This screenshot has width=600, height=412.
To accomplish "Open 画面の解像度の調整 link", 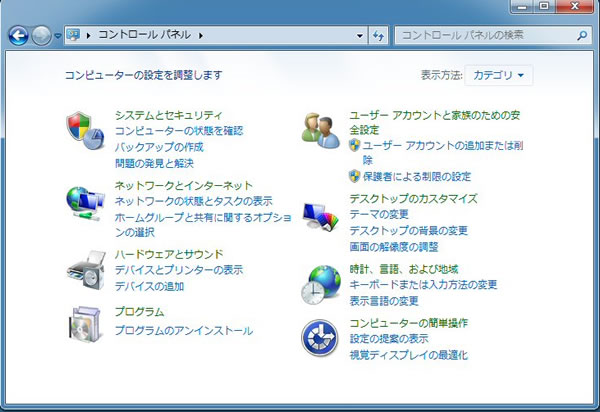I will (394, 247).
